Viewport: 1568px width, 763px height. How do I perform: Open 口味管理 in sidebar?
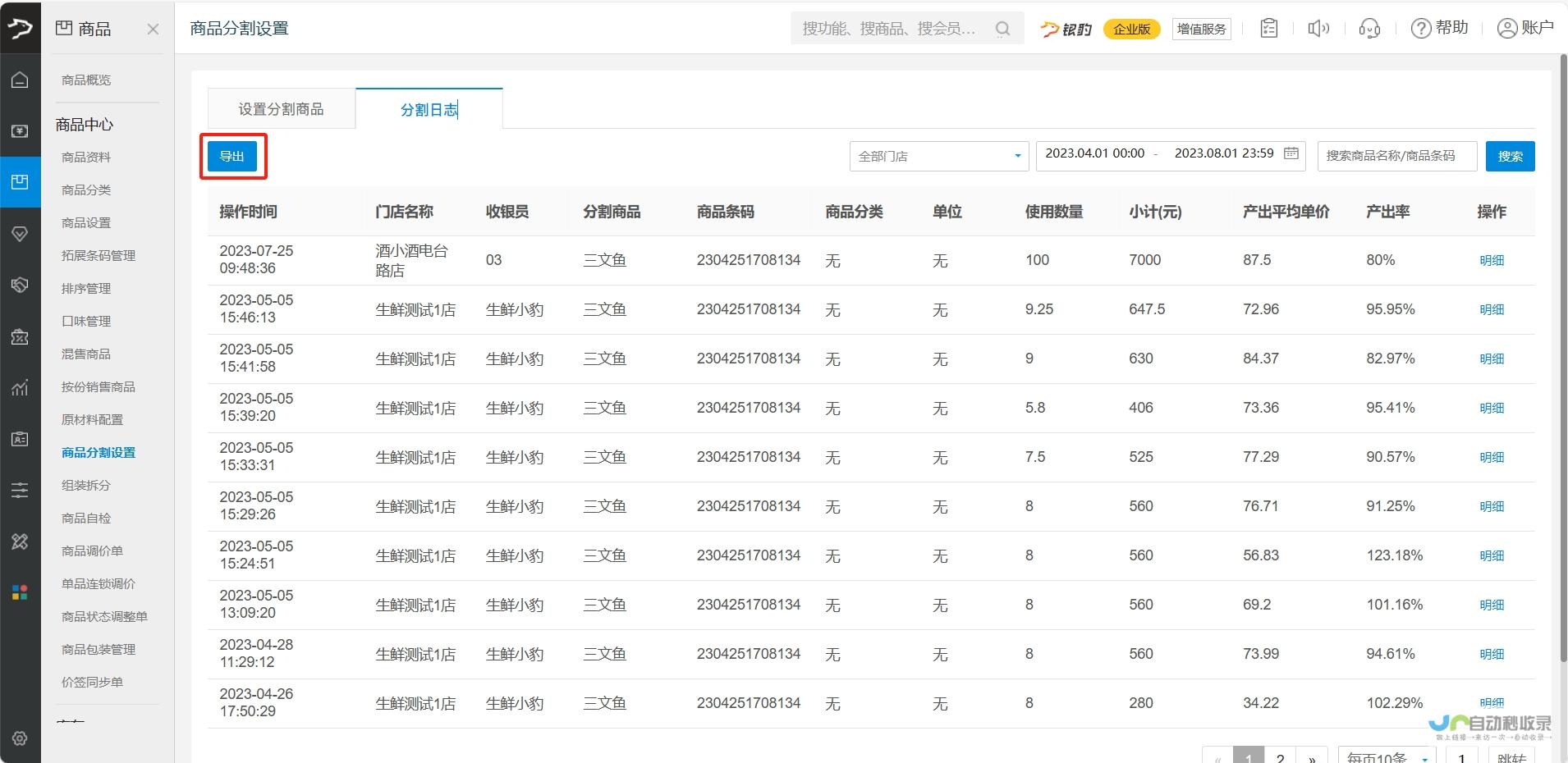click(x=86, y=321)
